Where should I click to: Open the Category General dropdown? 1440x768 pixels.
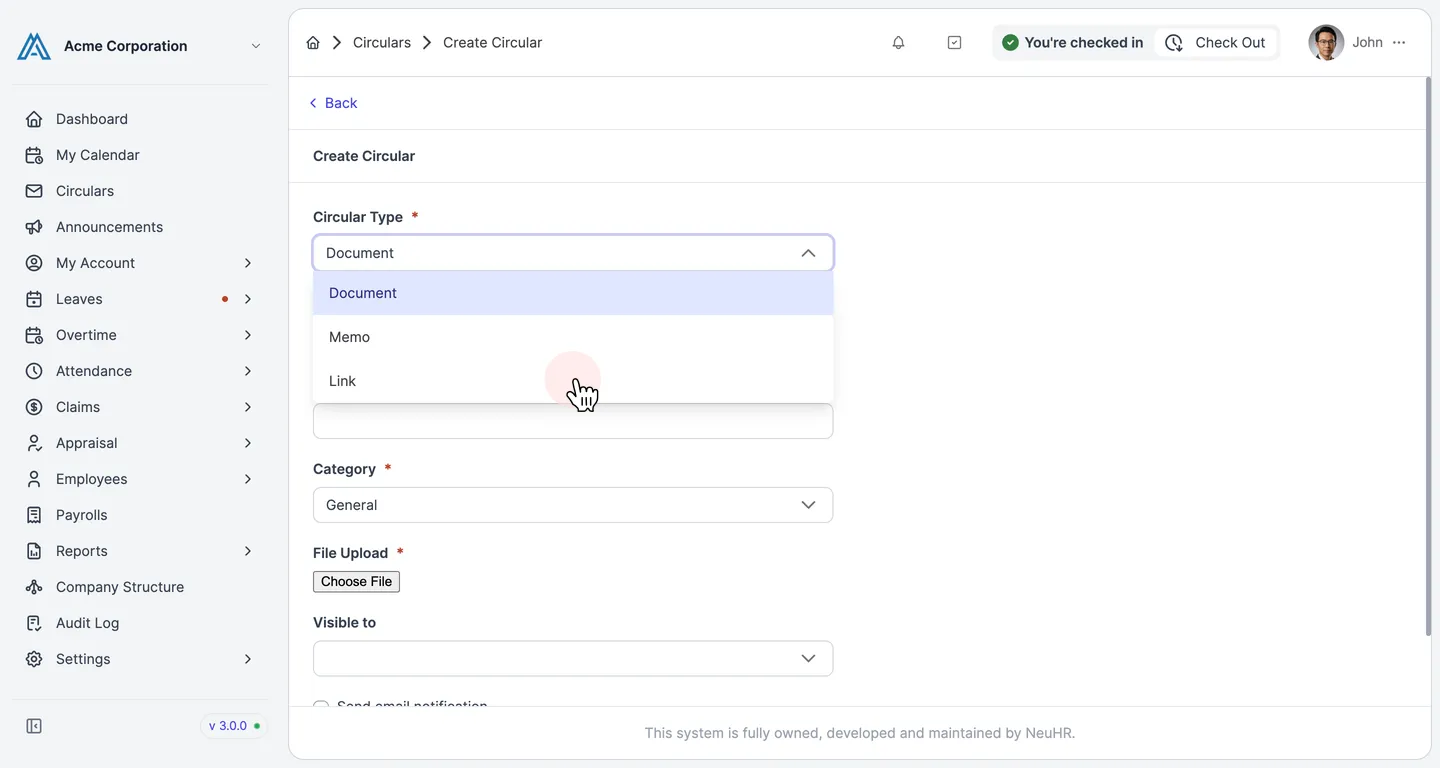tap(573, 505)
